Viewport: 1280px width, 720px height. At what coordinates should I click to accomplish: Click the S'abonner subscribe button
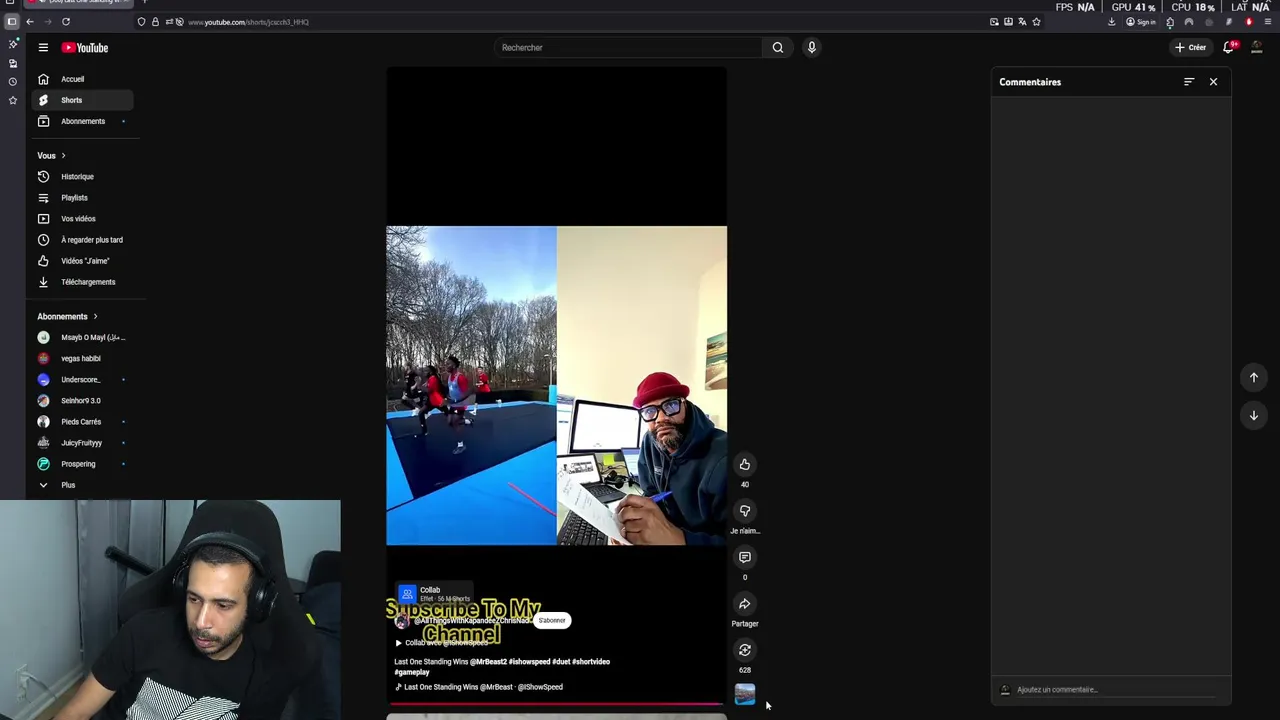(x=552, y=620)
